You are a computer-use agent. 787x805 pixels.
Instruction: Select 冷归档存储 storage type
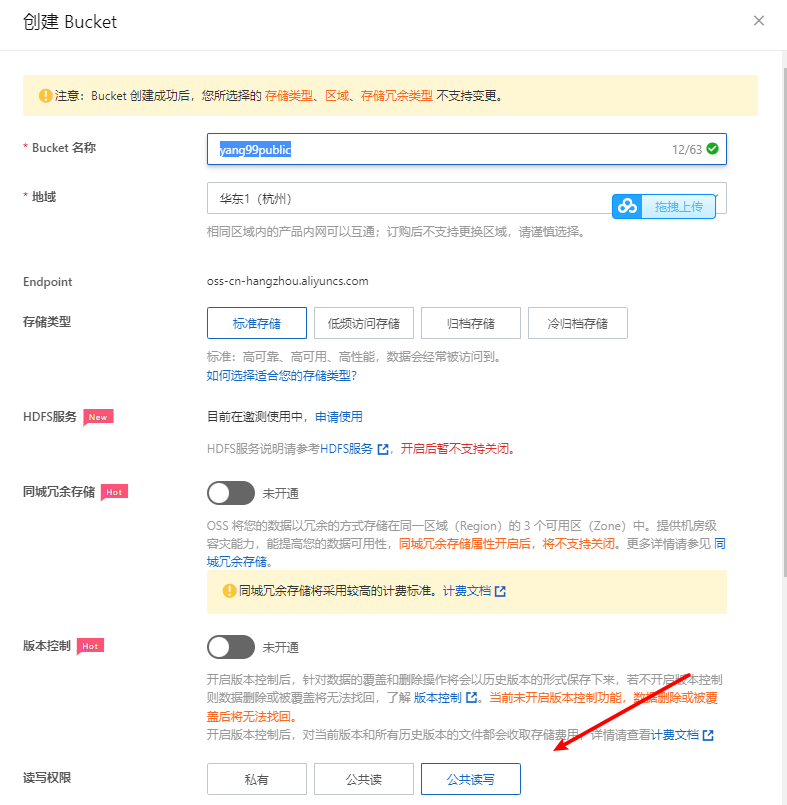pos(578,323)
